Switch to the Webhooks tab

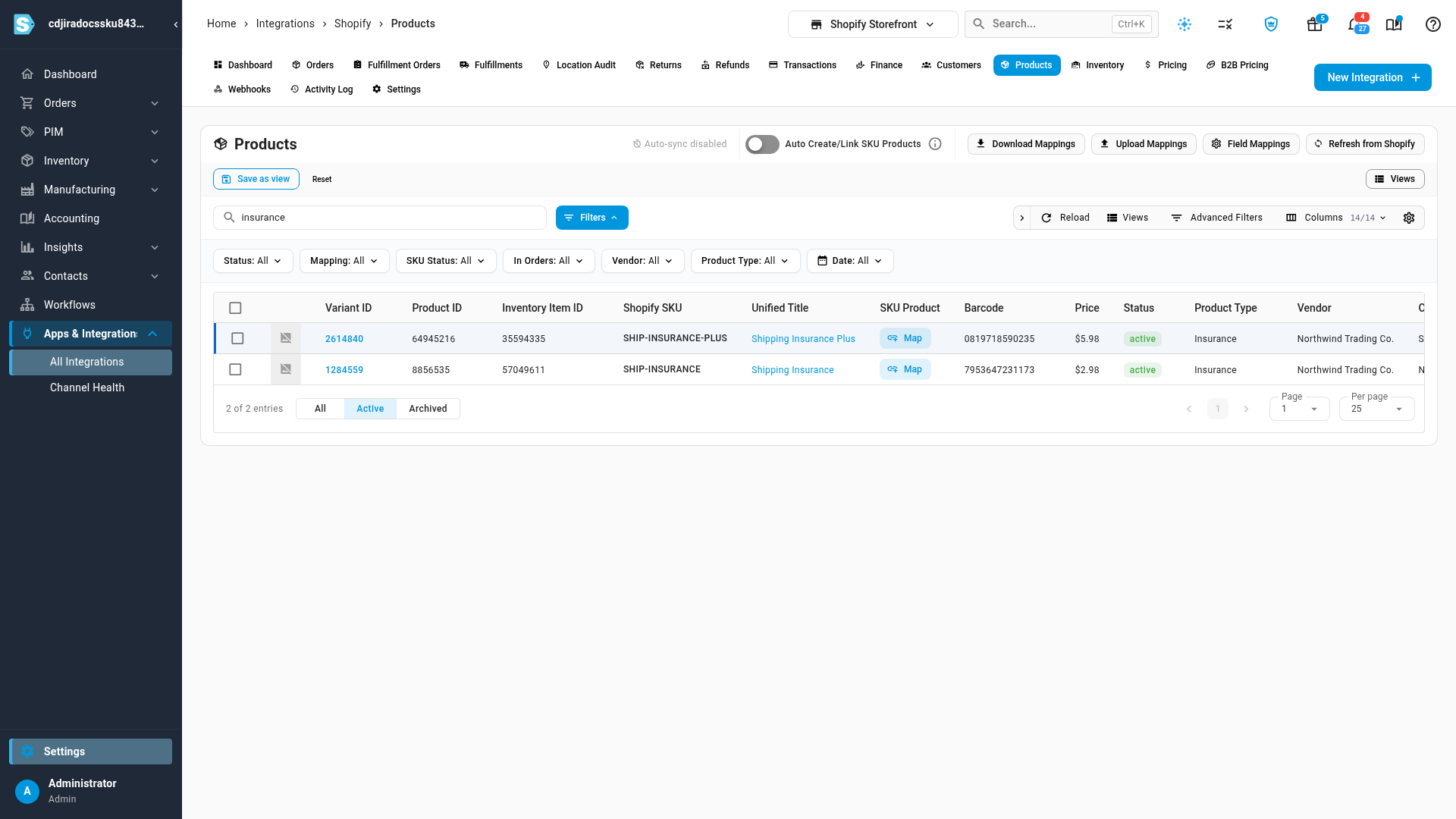(x=242, y=89)
